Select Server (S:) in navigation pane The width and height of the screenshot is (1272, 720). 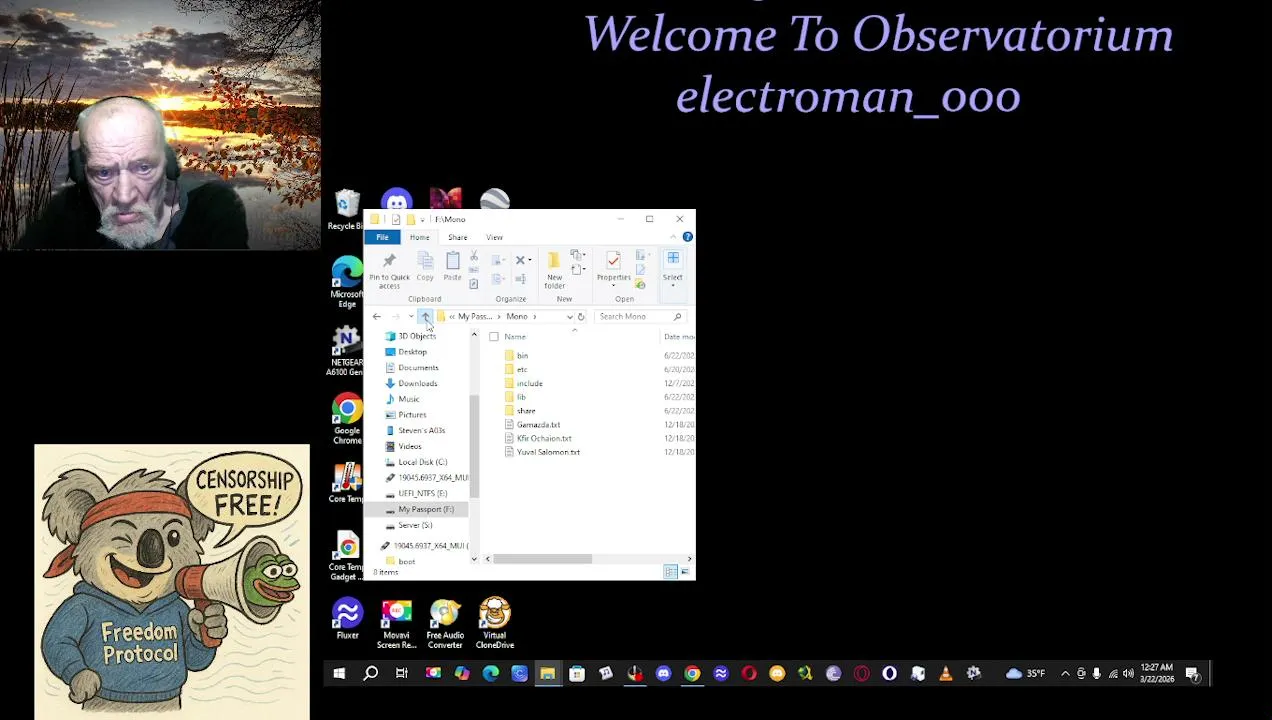[414, 525]
